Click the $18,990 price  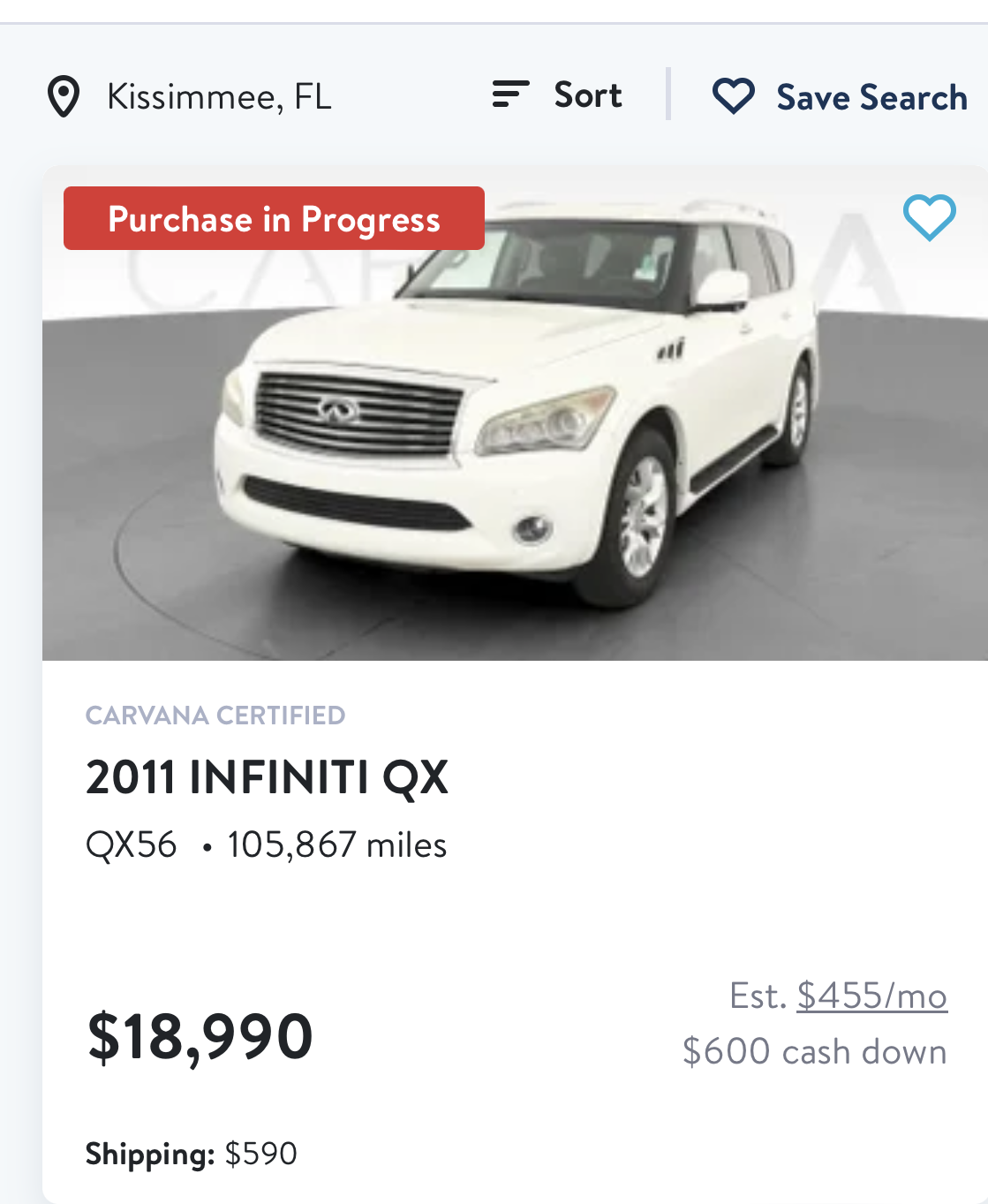tap(200, 1036)
